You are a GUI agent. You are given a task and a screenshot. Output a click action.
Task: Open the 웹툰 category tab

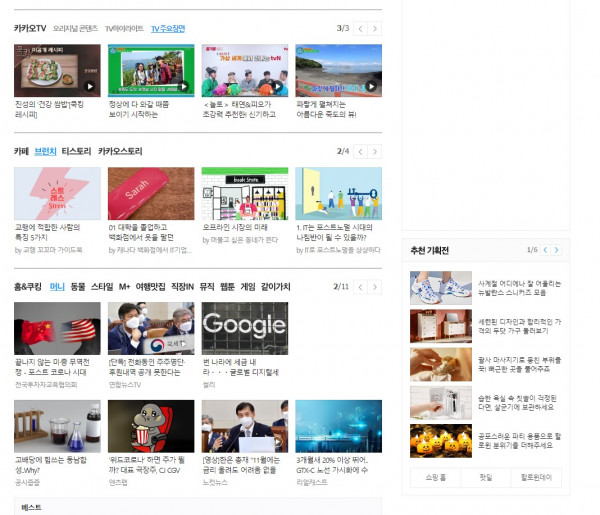pyautogui.click(x=227, y=287)
